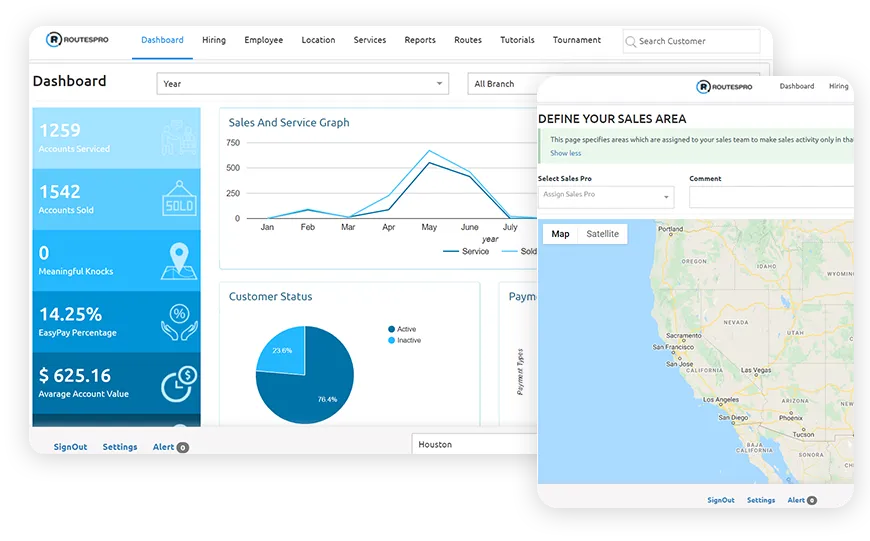Toggle the Inactive legend item in Customer Status

404,341
